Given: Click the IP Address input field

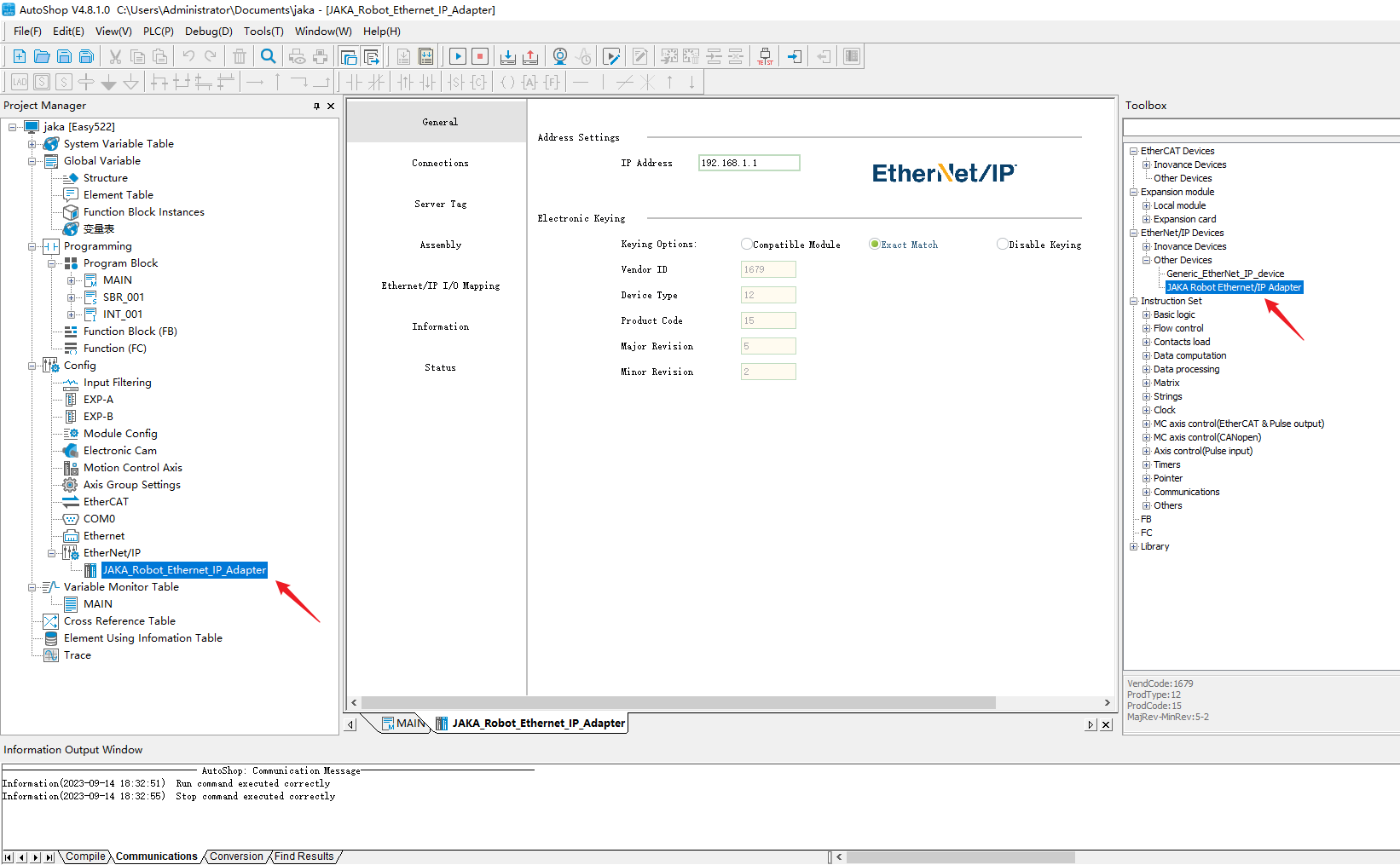Looking at the screenshot, I should pos(749,163).
